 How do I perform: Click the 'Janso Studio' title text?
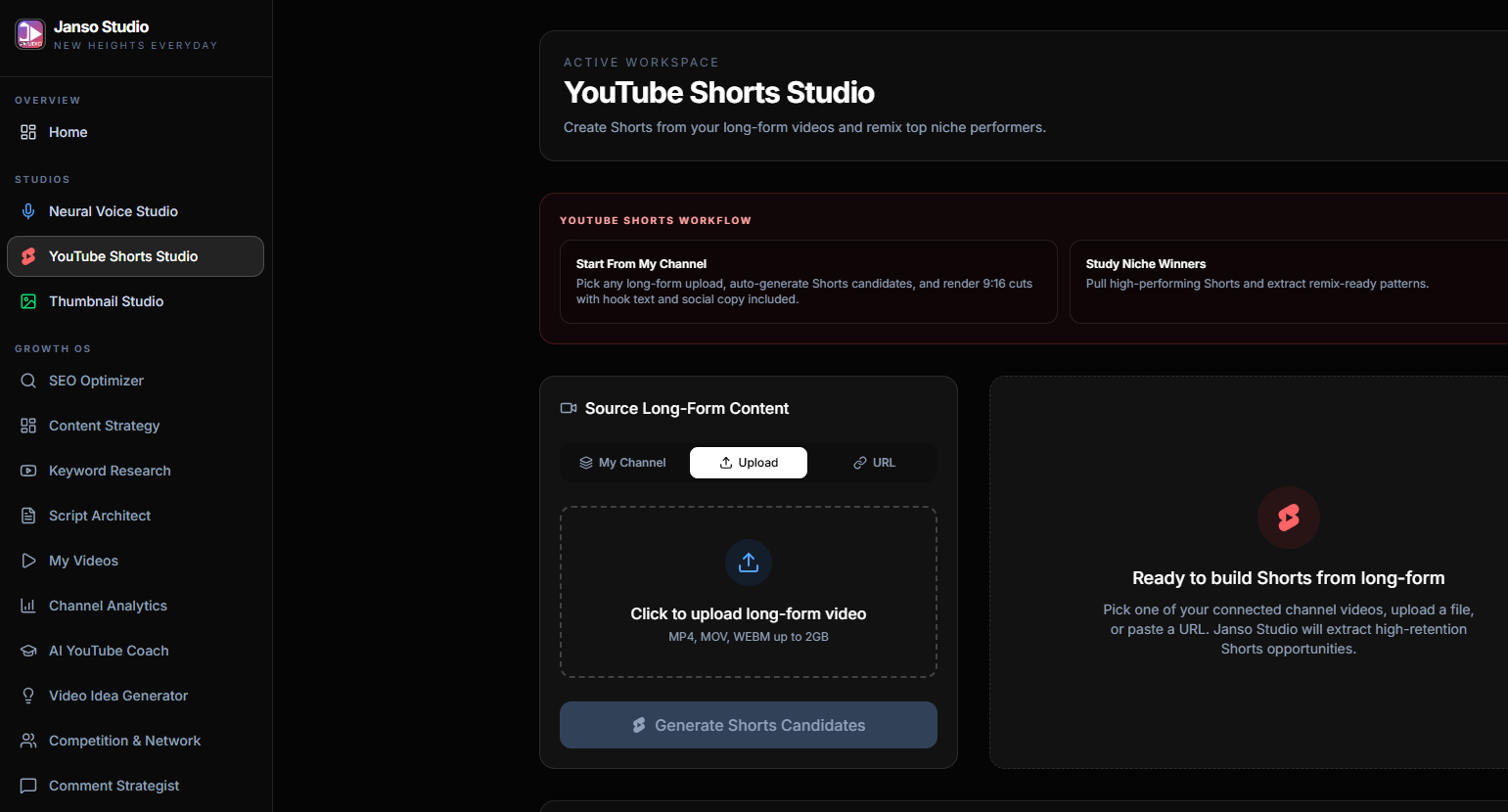point(102,26)
